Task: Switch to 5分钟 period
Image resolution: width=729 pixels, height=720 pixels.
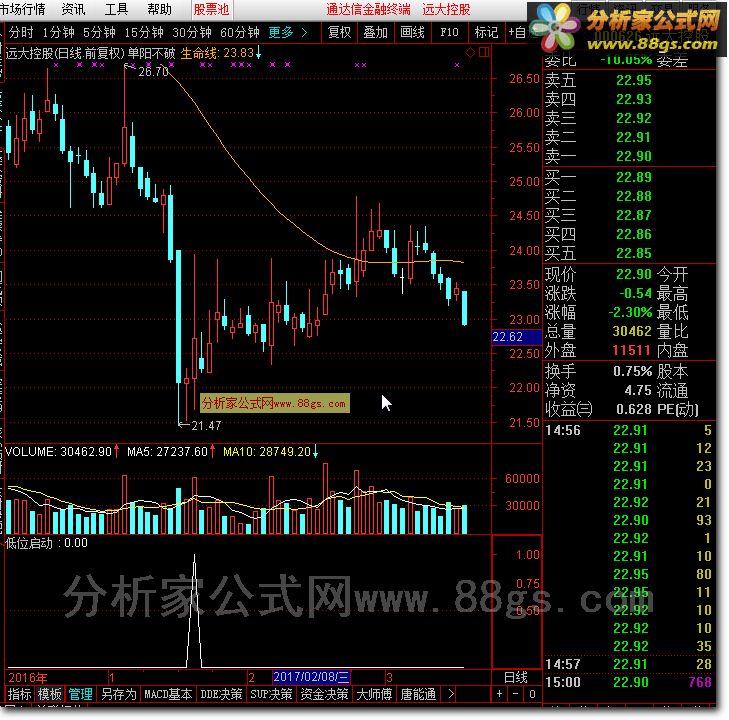Action: (99, 33)
